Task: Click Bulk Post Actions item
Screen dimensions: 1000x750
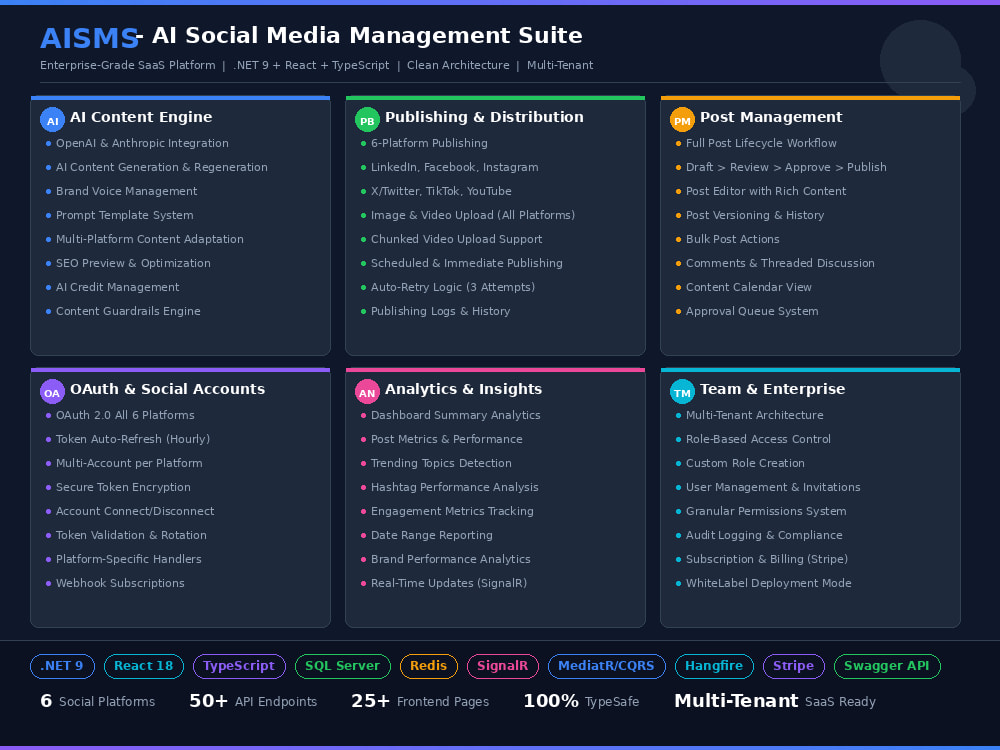Action: pos(733,239)
